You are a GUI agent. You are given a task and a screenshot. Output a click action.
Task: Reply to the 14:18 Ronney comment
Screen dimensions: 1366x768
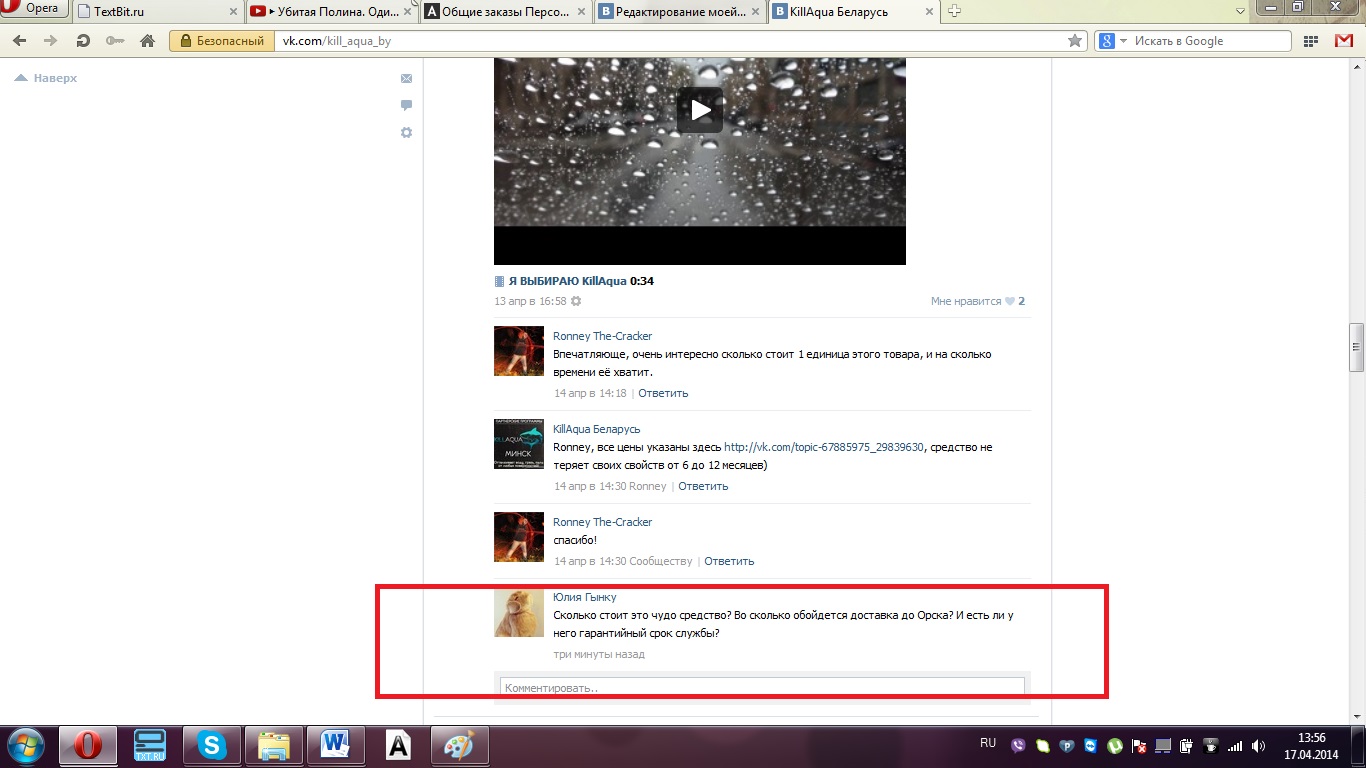(663, 393)
